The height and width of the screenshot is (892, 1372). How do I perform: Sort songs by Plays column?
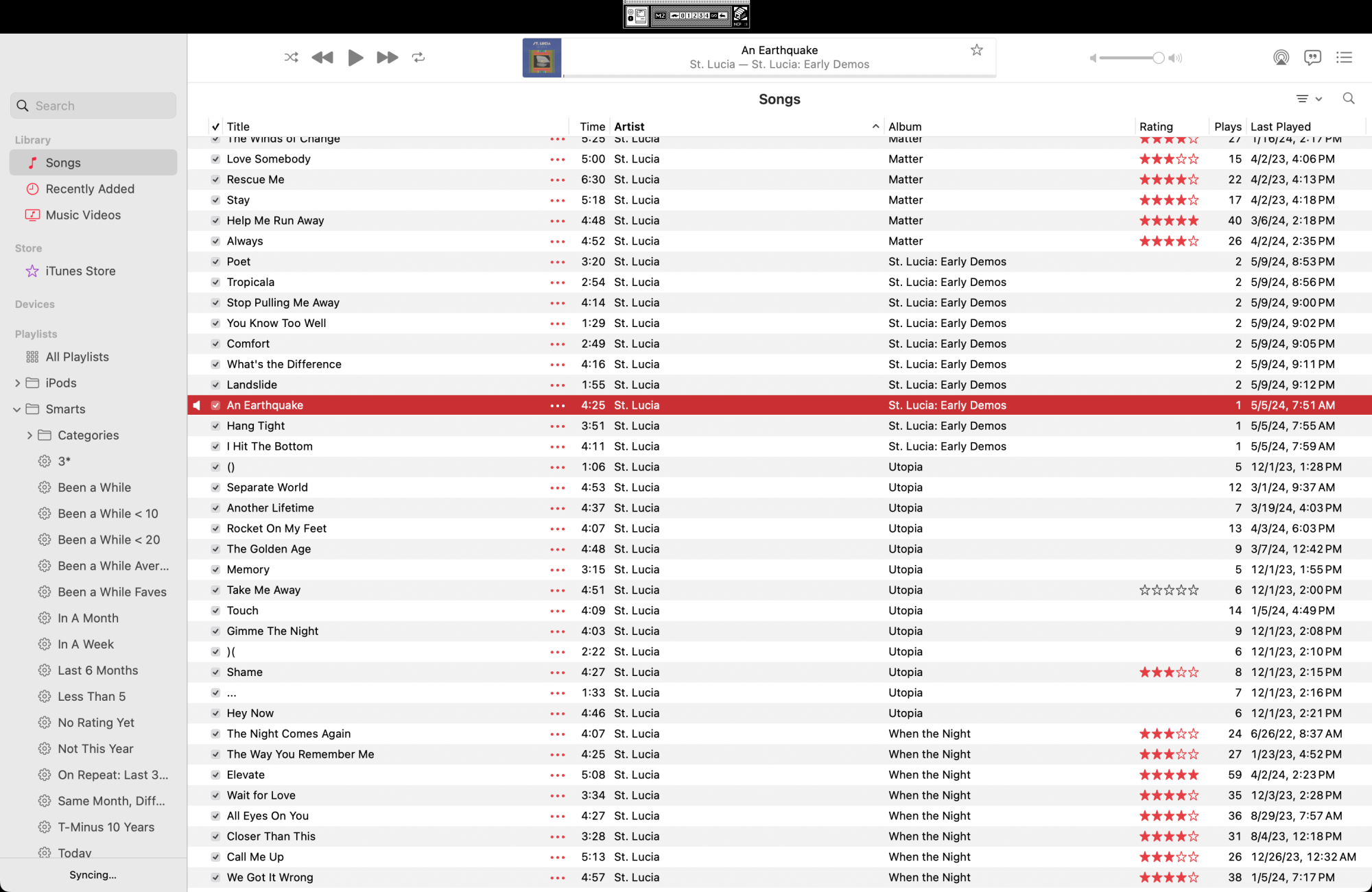[x=1227, y=127]
